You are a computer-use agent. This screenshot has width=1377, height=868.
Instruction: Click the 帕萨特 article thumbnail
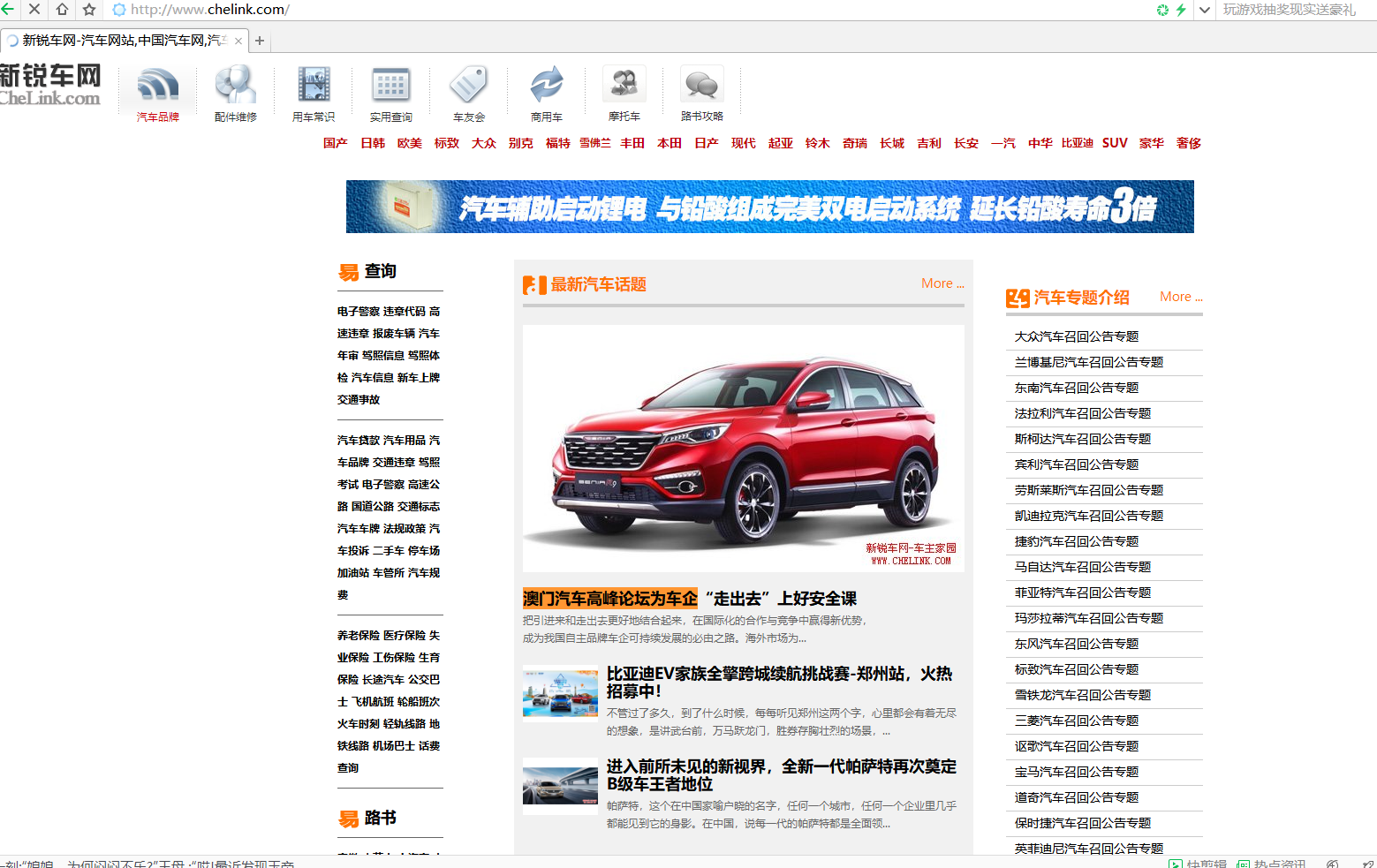coord(560,784)
